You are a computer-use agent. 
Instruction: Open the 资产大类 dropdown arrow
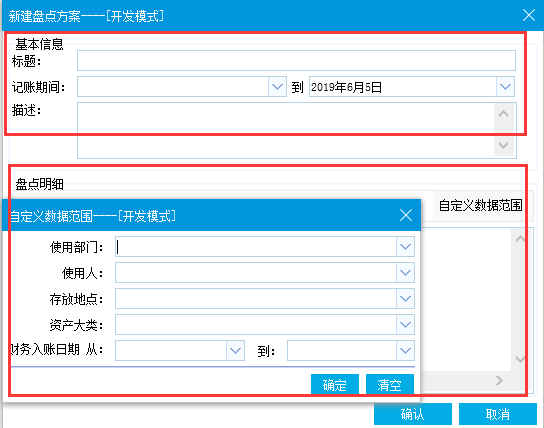405,325
